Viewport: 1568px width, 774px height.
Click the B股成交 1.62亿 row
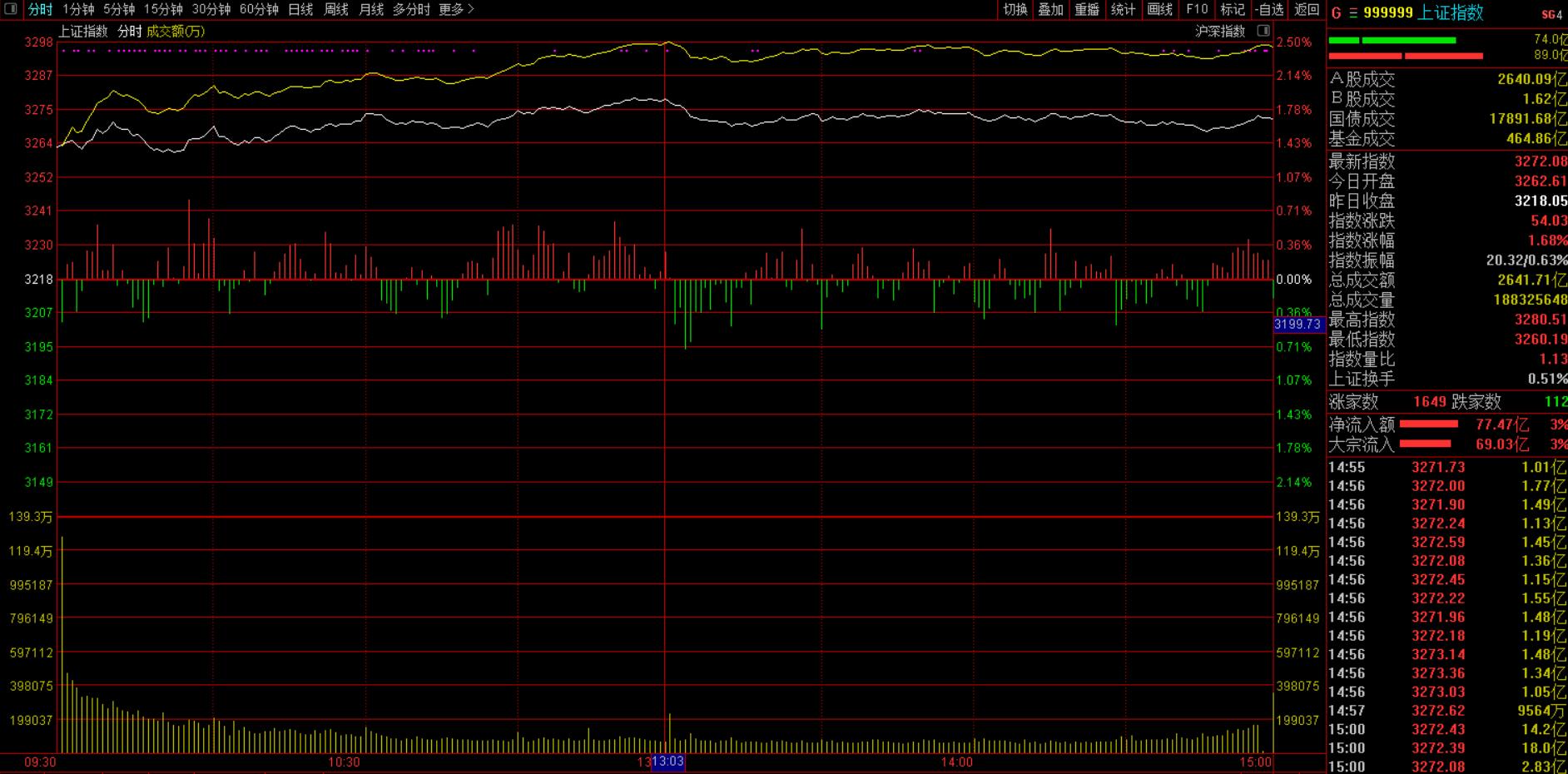tap(1447, 99)
